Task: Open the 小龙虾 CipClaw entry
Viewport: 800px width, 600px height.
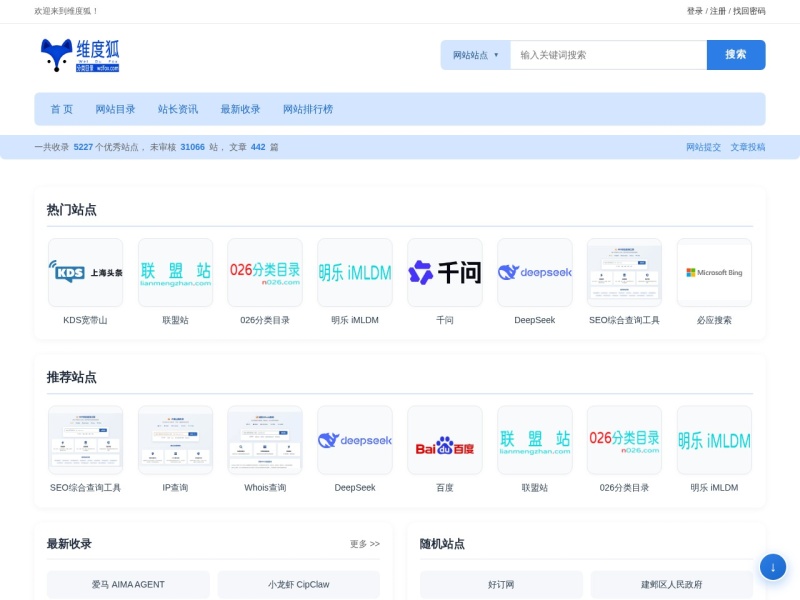Action: [x=298, y=584]
